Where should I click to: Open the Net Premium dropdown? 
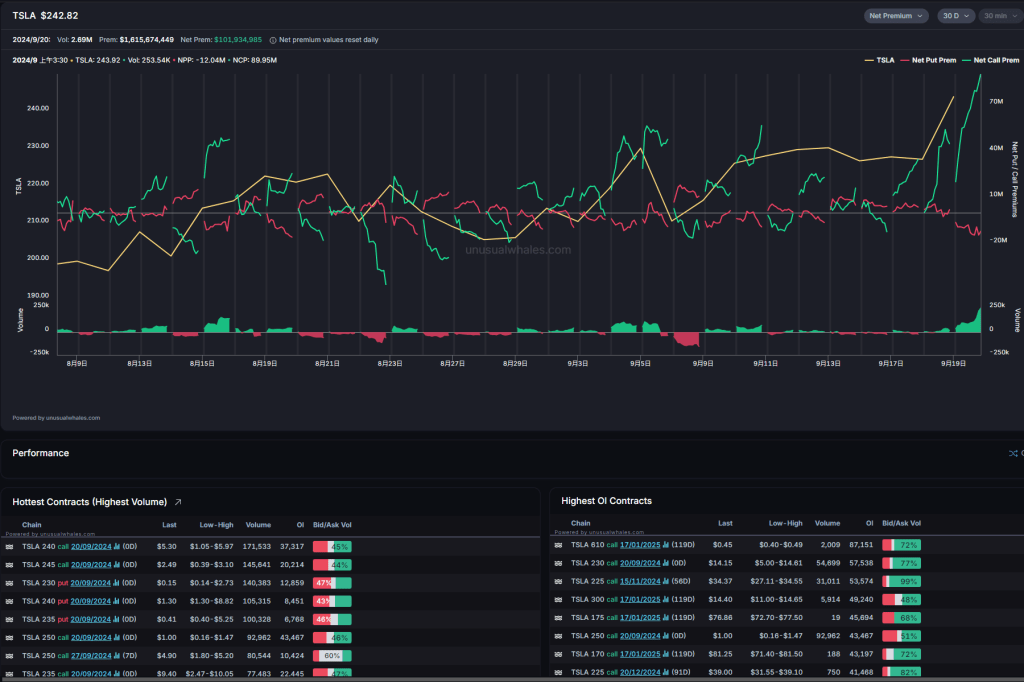pos(896,16)
